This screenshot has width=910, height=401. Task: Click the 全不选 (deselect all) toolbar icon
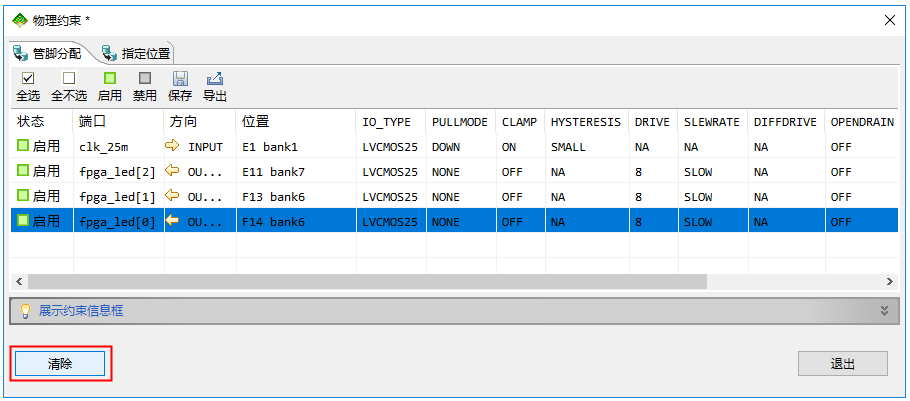pyautogui.click(x=69, y=78)
